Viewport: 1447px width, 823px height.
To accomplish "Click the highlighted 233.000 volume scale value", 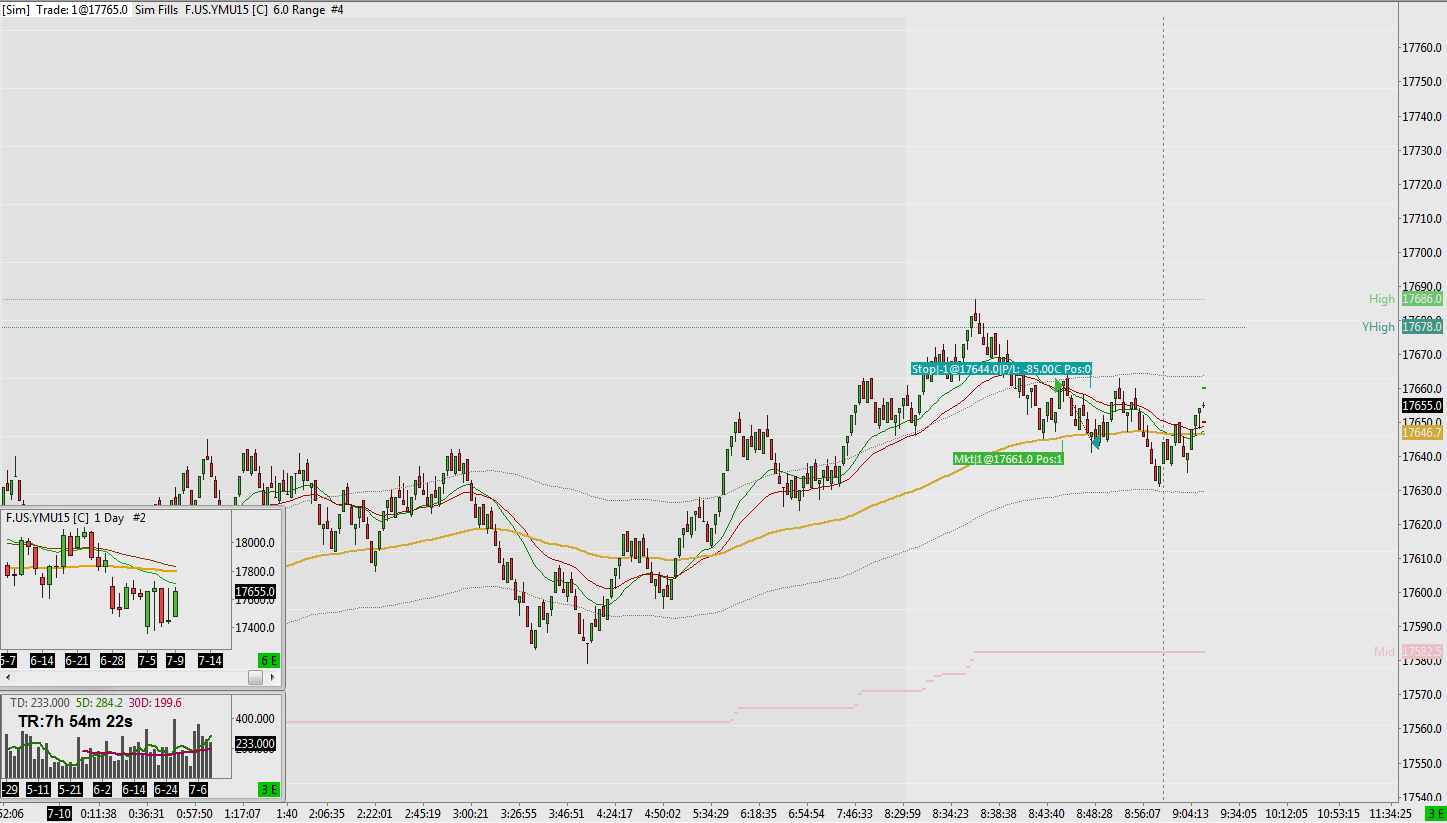I will click(255, 744).
